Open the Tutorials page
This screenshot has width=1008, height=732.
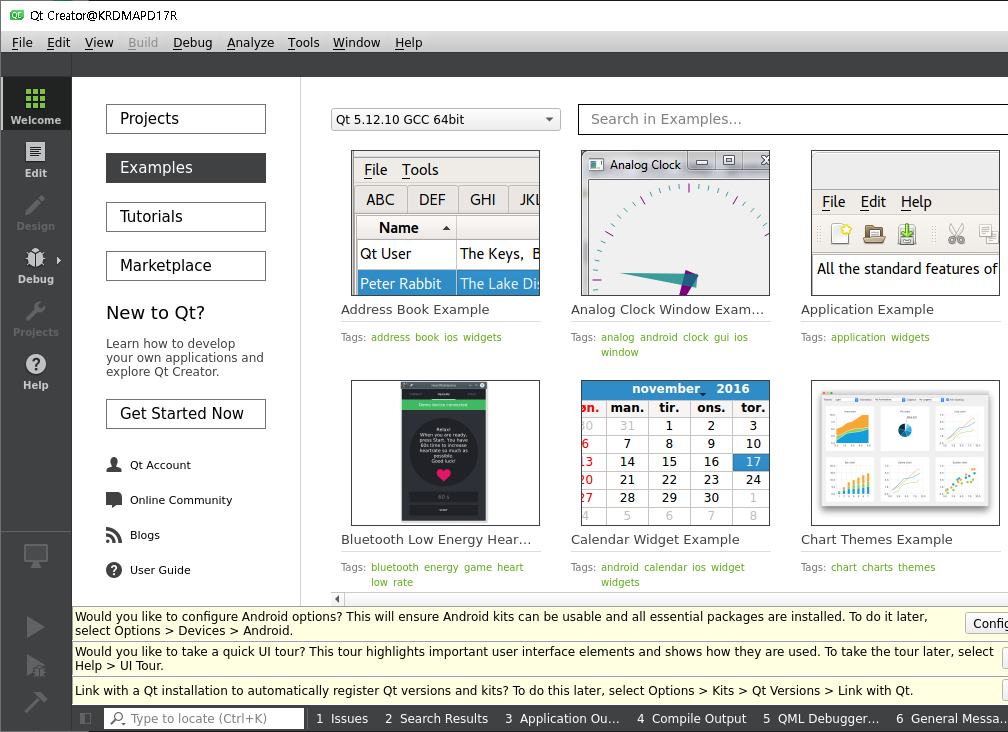click(186, 217)
